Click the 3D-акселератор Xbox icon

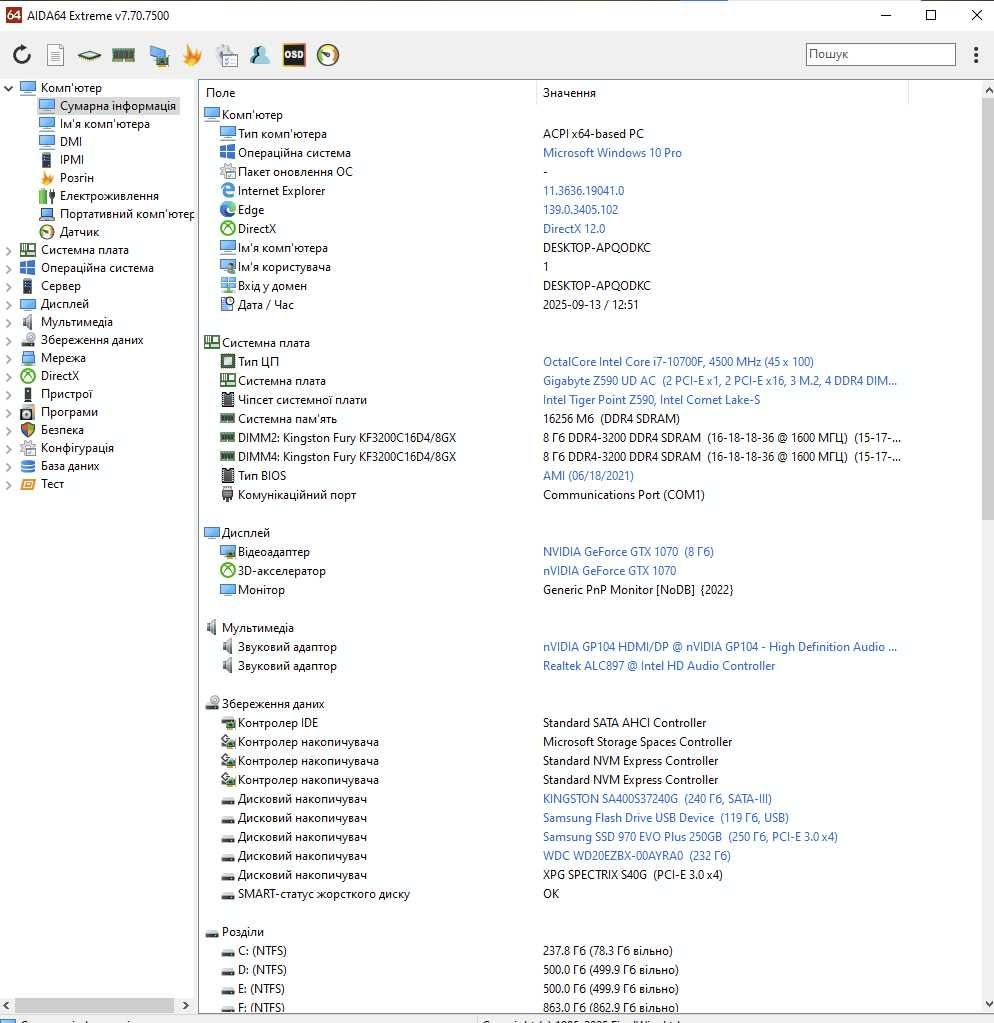point(228,570)
